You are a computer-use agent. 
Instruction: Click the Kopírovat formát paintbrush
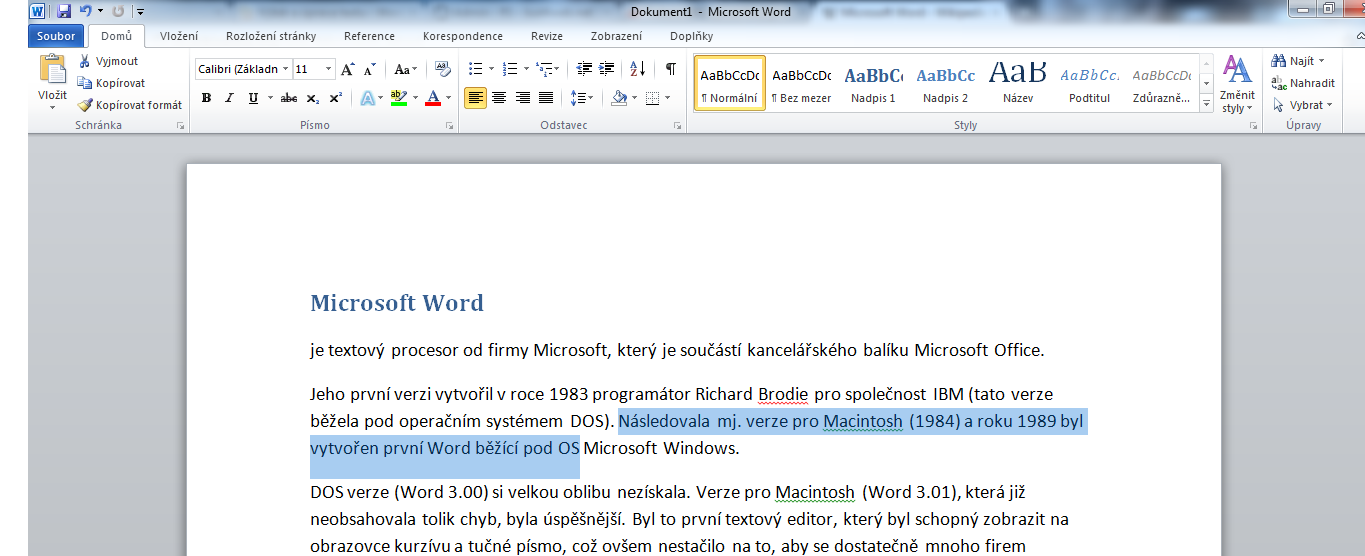pos(130,105)
